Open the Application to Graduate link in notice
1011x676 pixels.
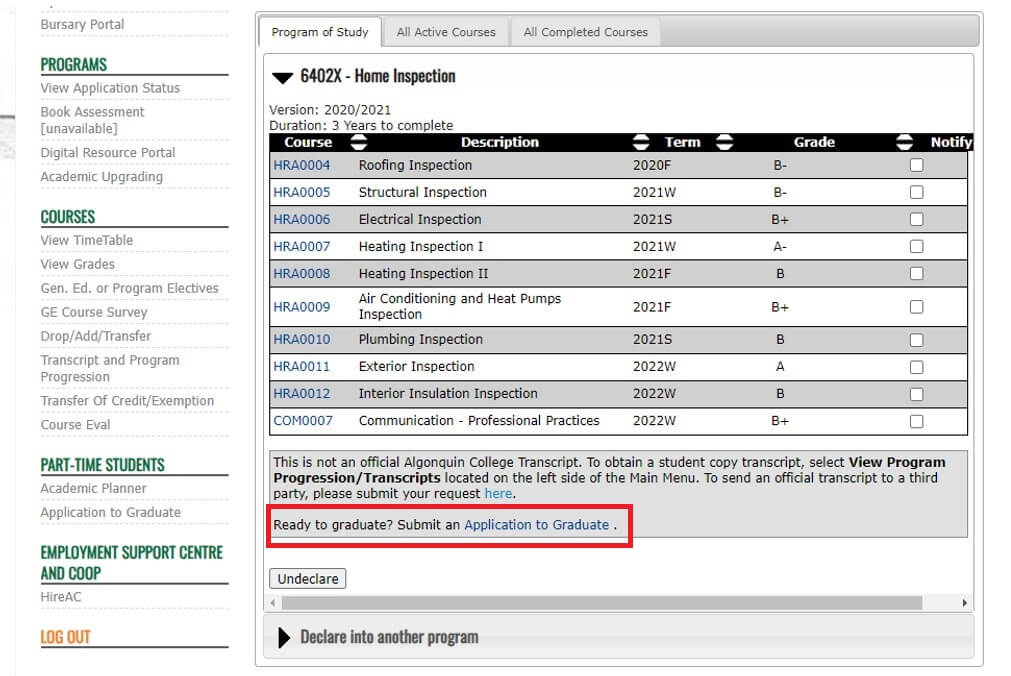pyautogui.click(x=536, y=524)
